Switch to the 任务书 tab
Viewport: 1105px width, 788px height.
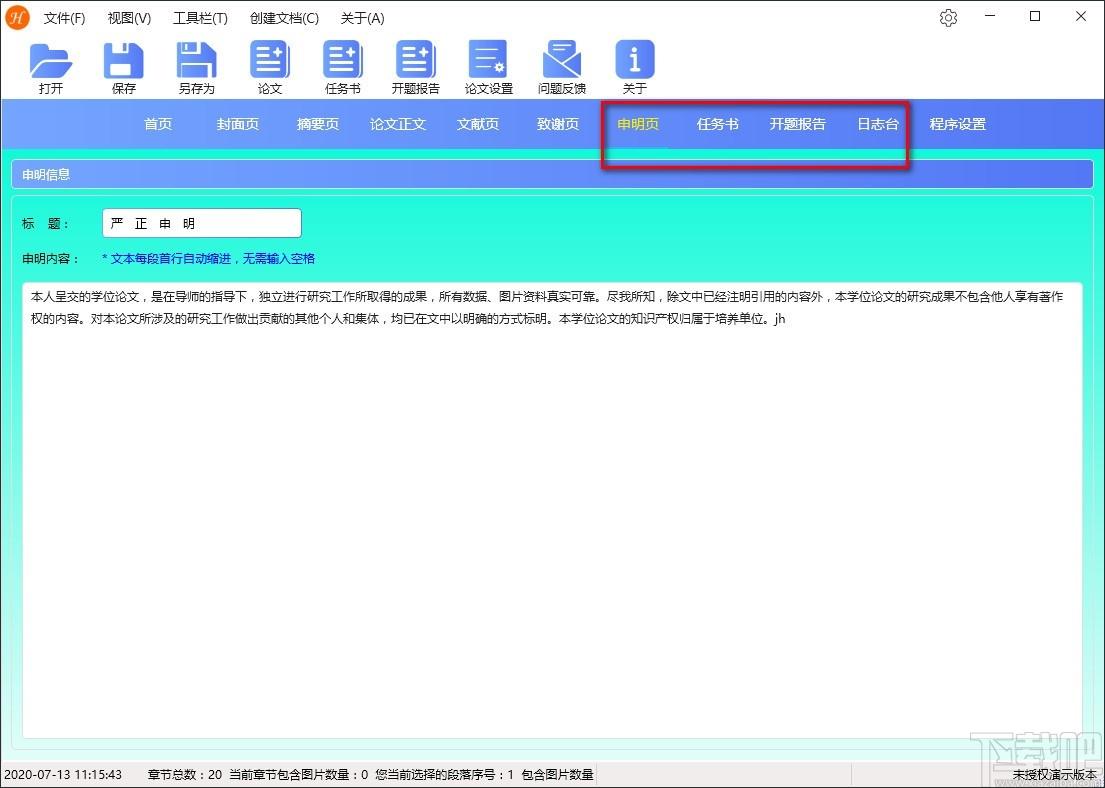[717, 124]
